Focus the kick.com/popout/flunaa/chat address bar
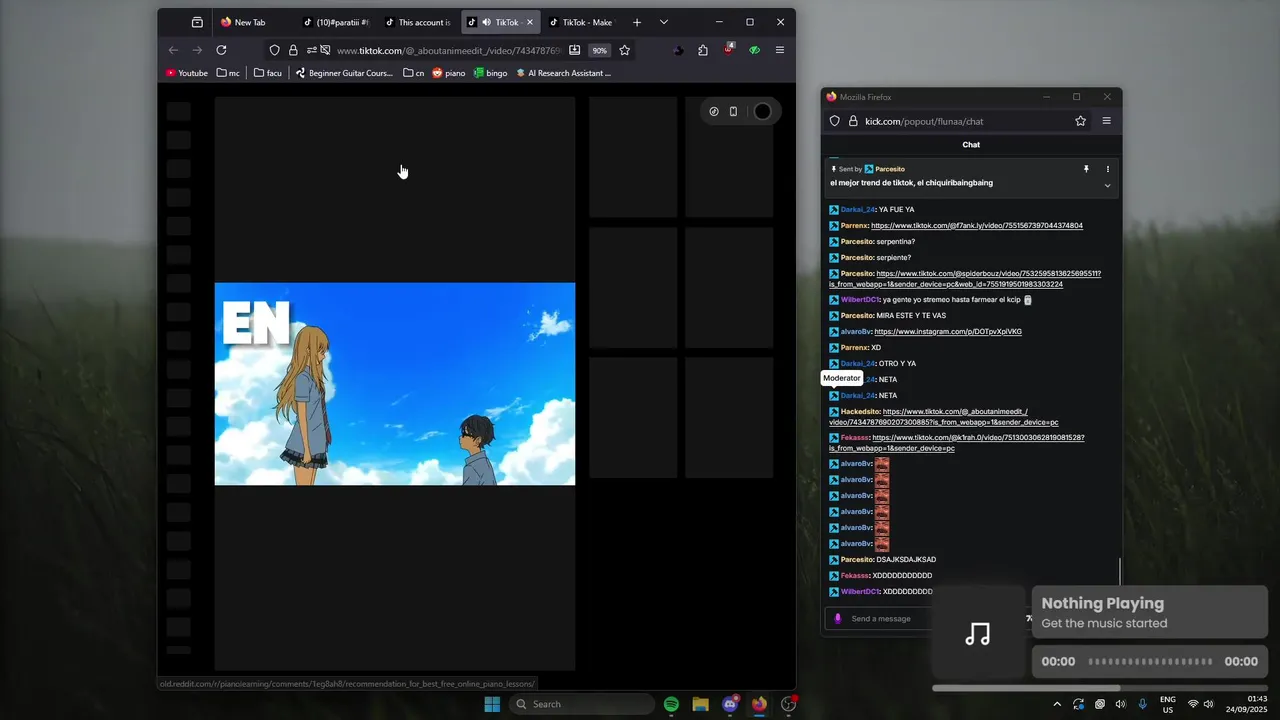Image resolution: width=1280 pixels, height=720 pixels. pos(924,121)
